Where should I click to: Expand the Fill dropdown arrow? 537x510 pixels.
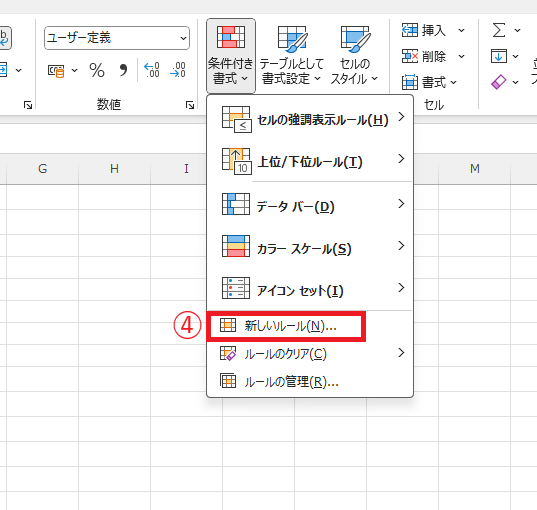tap(515, 56)
